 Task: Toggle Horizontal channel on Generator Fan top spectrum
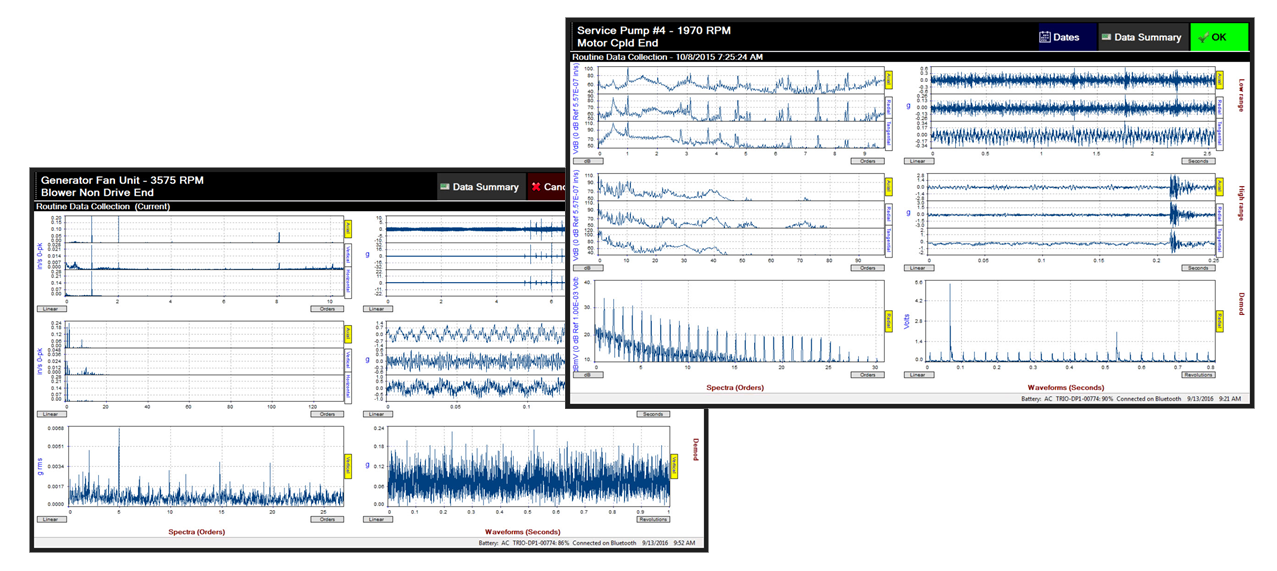[x=347, y=280]
